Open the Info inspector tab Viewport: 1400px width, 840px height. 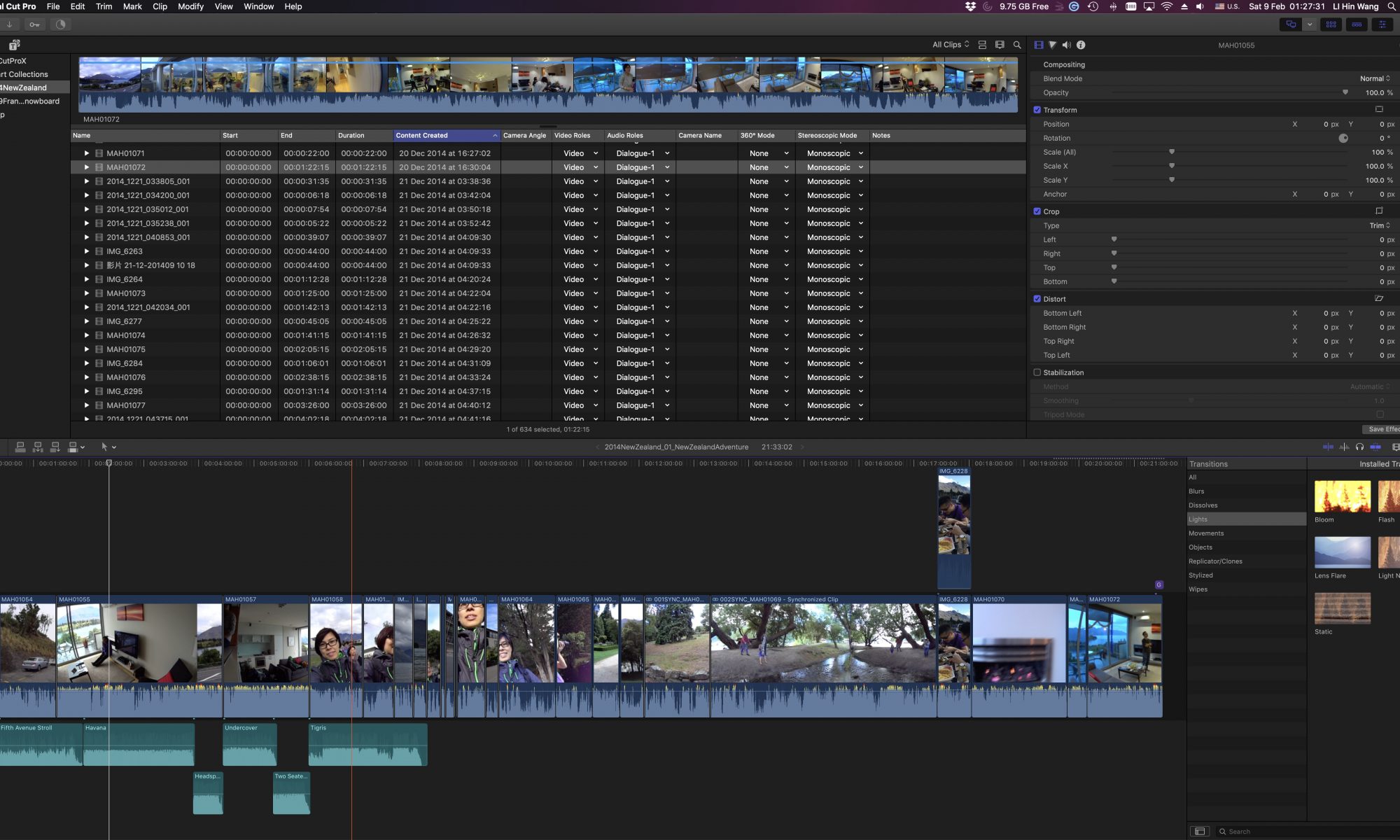coord(1081,45)
